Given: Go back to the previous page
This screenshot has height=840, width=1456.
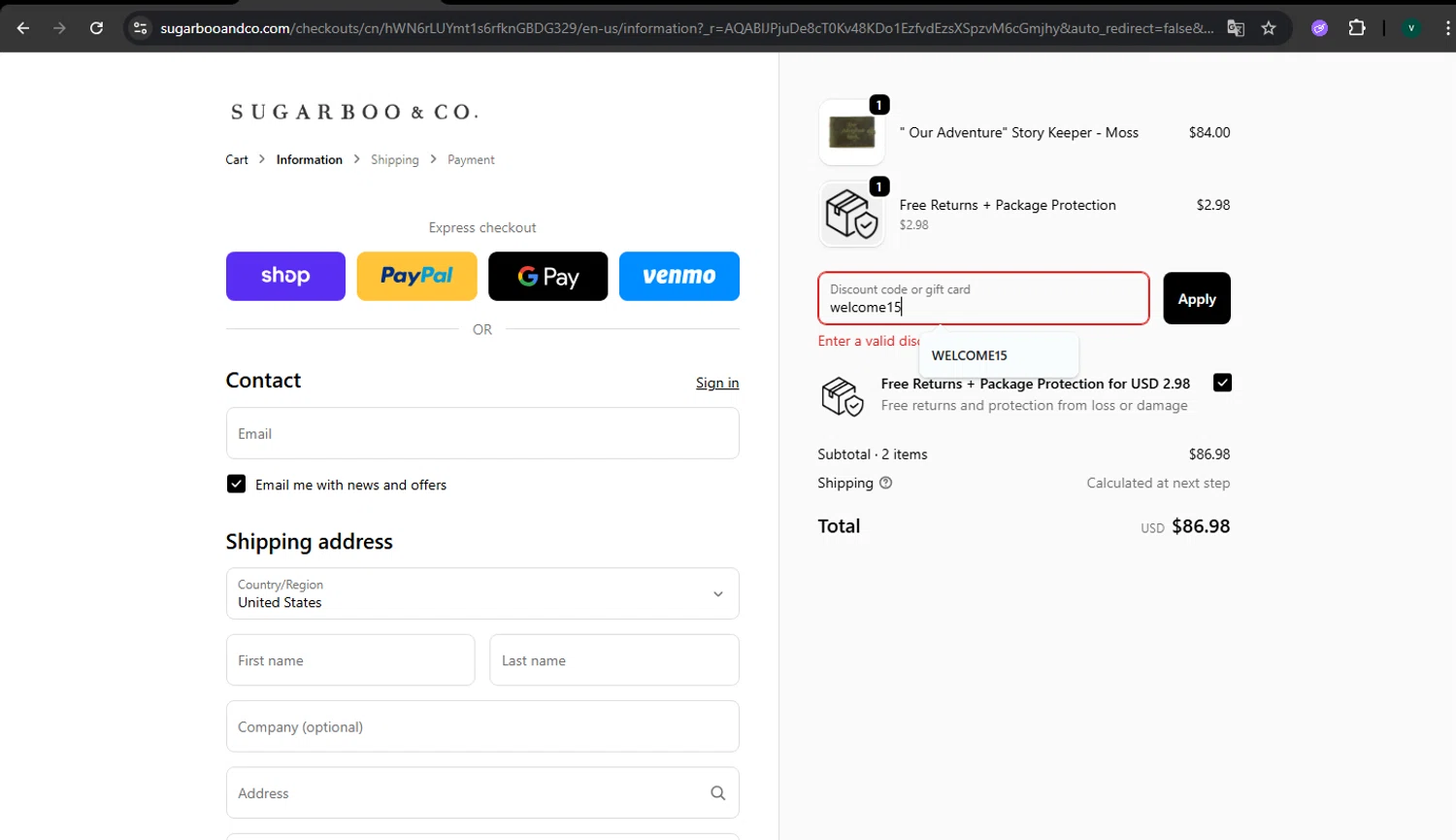Looking at the screenshot, I should (x=23, y=28).
